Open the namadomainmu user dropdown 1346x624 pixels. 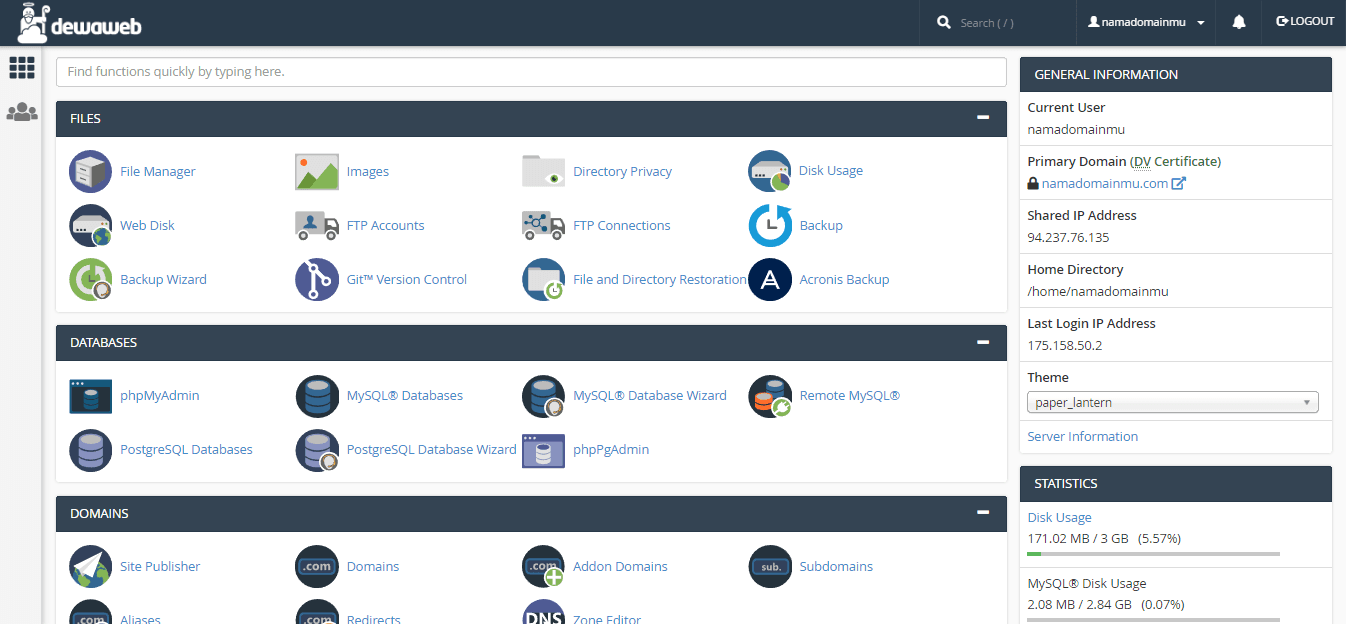[1146, 22]
